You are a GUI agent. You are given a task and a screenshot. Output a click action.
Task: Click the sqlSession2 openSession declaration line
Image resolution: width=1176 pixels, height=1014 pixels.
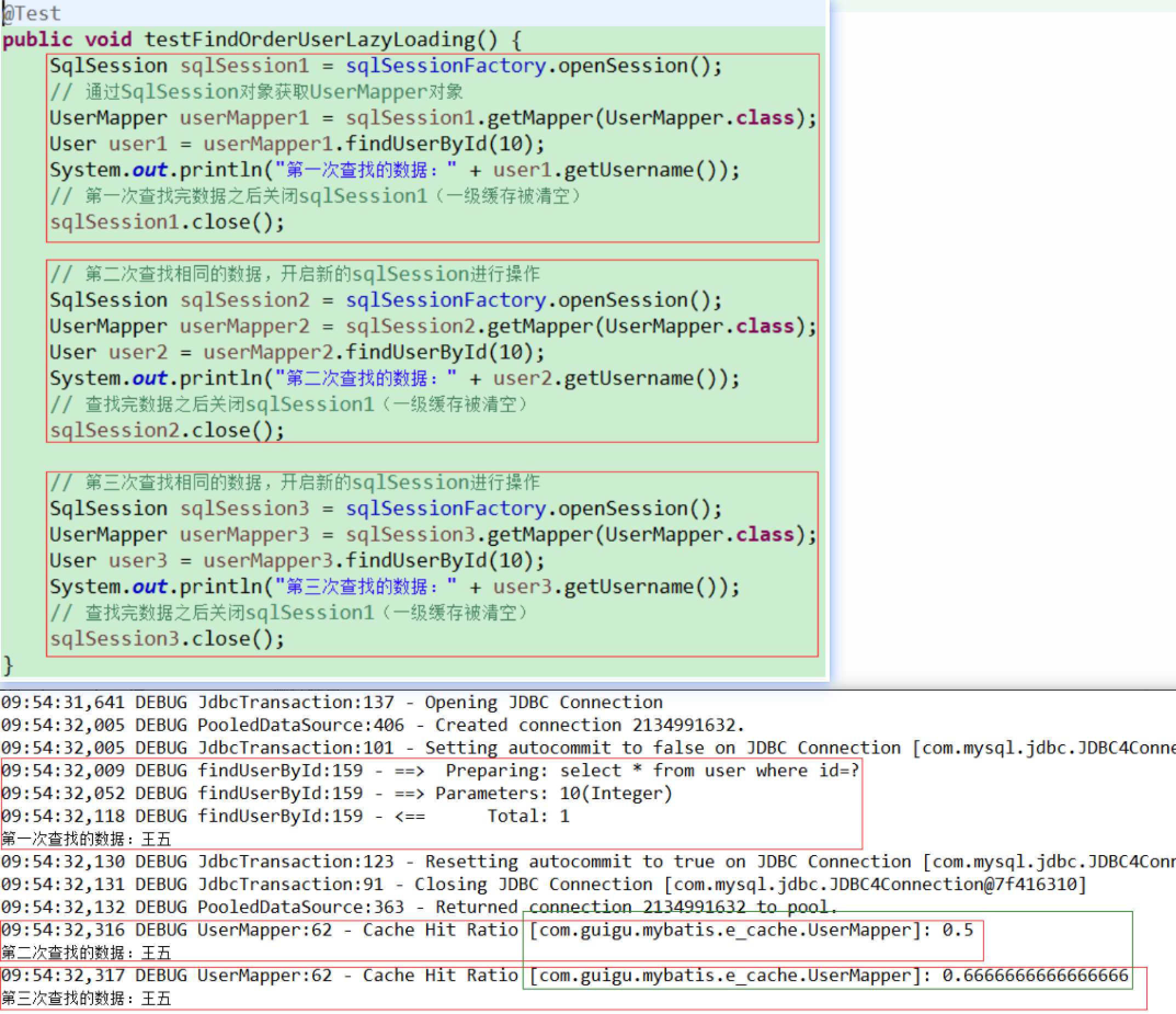[x=385, y=300]
